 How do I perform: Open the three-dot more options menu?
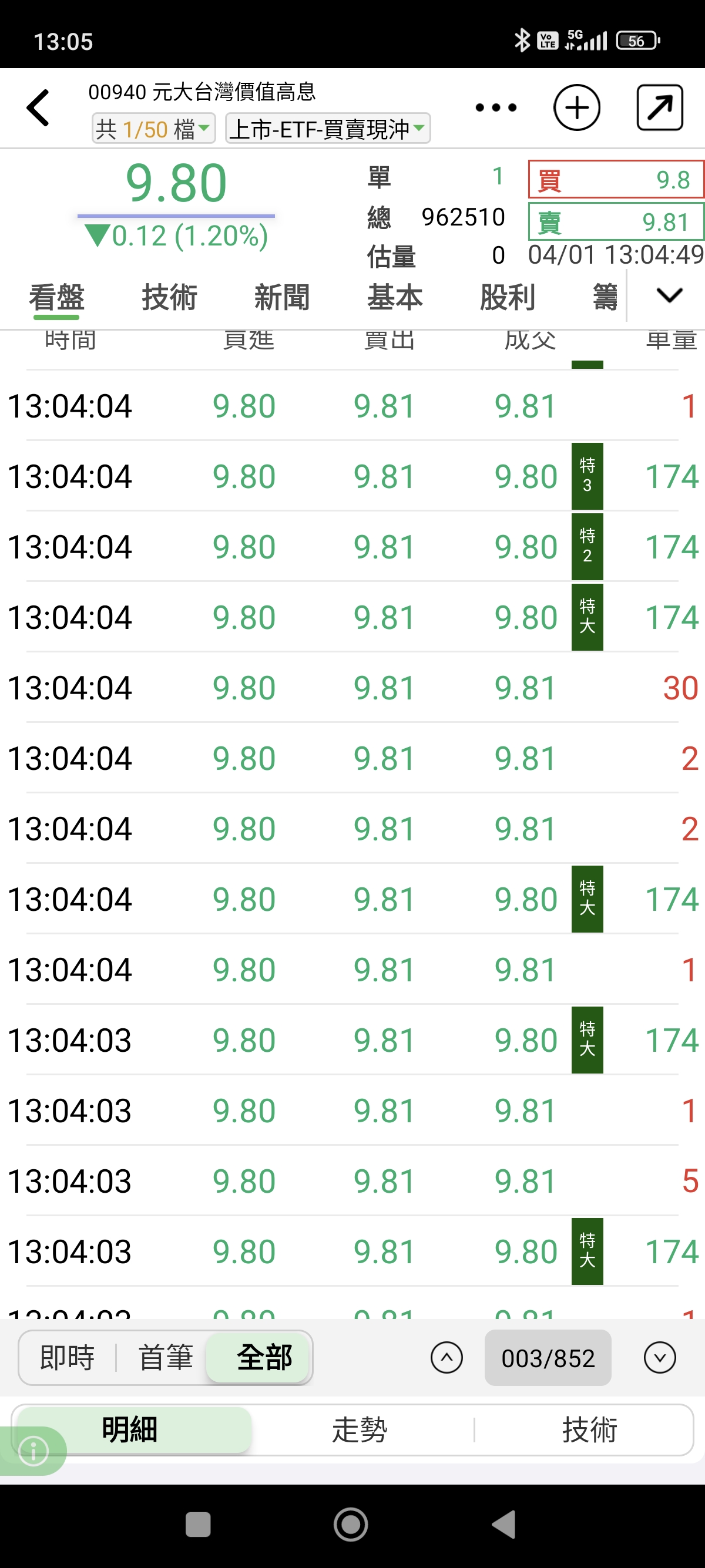point(496,107)
